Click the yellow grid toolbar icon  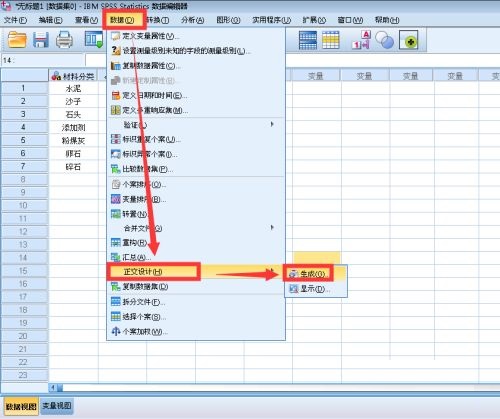point(330,40)
